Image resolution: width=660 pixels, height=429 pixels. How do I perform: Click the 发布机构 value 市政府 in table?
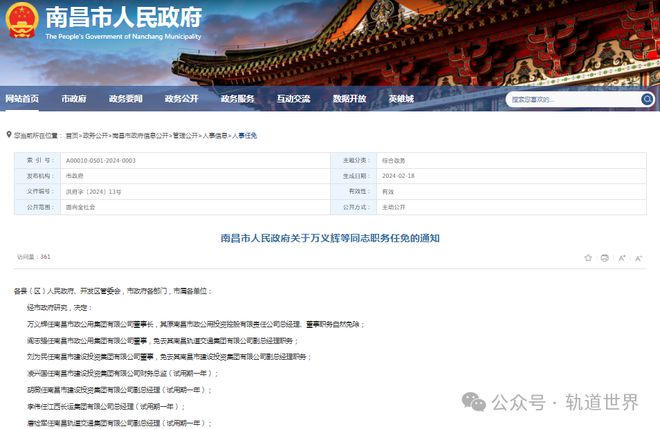(x=75, y=176)
